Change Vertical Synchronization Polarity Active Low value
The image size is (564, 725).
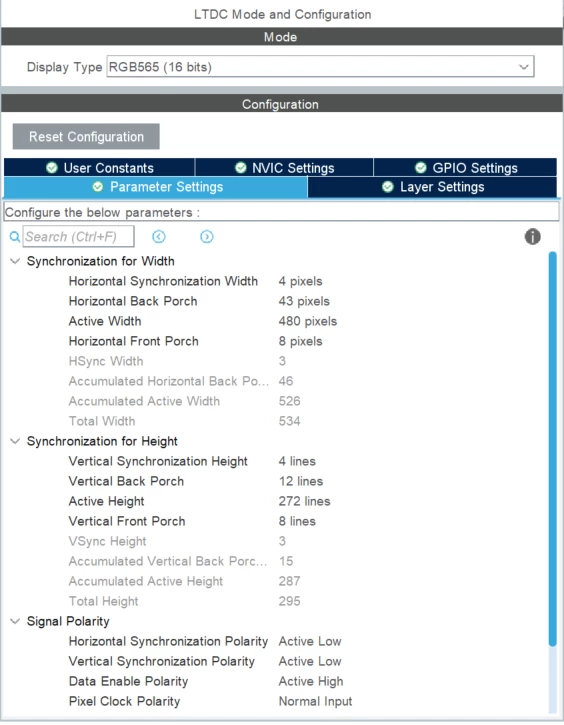pos(310,661)
